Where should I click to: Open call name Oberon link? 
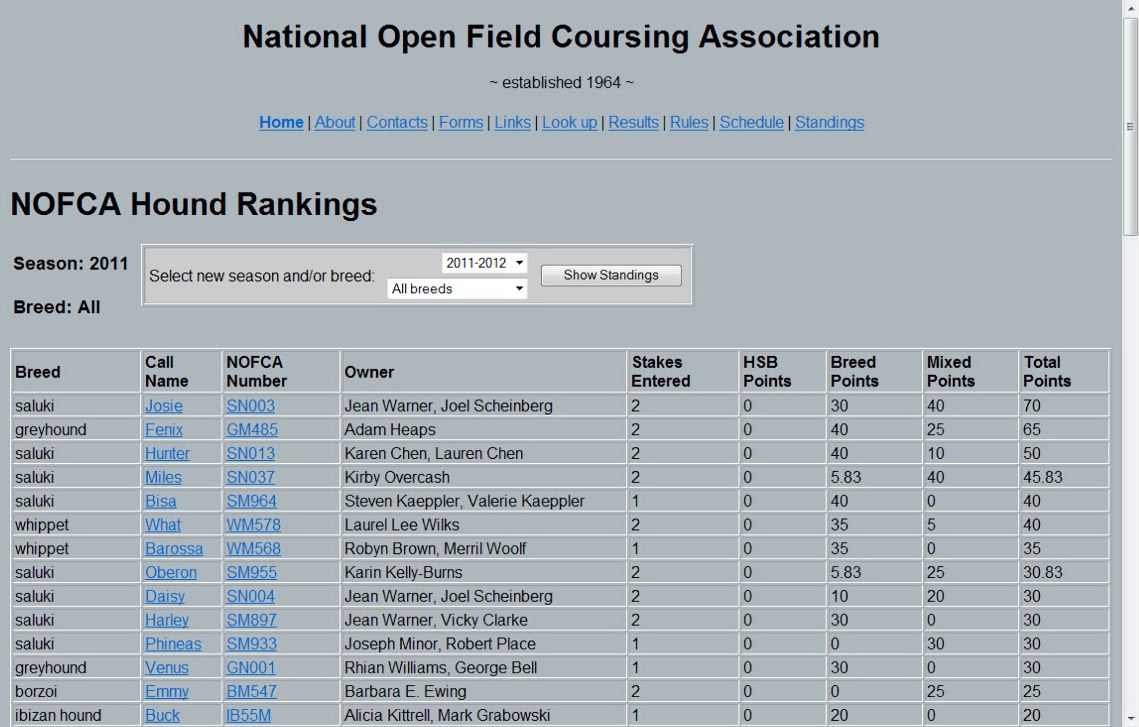[171, 573]
